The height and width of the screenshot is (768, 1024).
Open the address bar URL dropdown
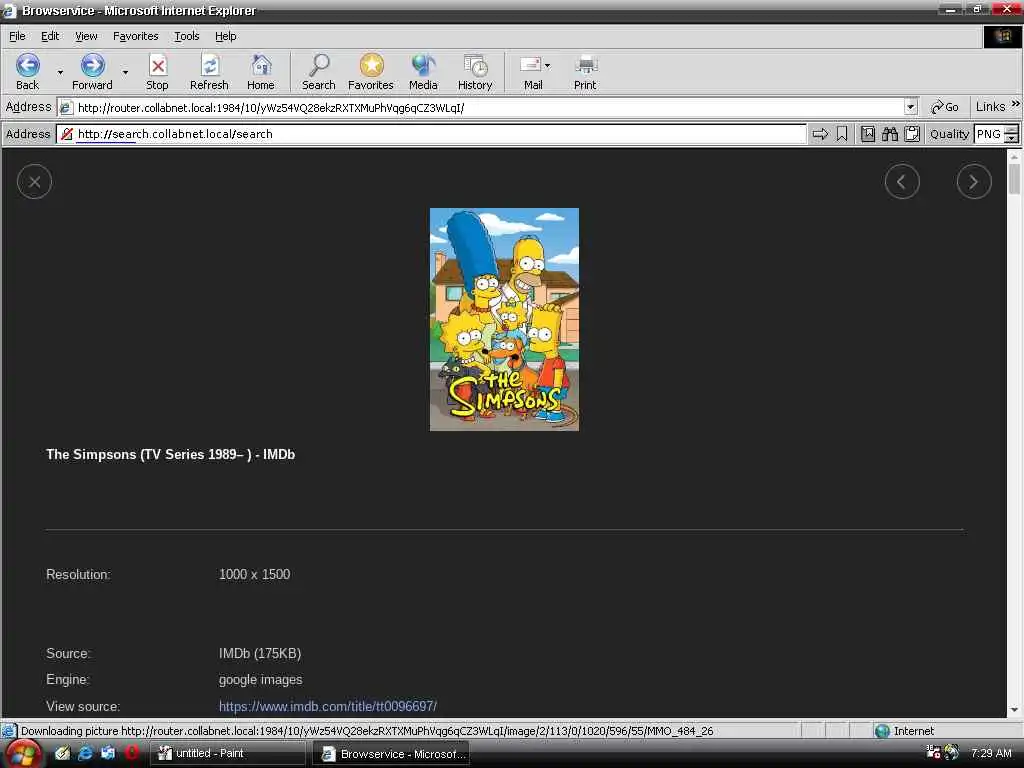pyautogui.click(x=910, y=106)
